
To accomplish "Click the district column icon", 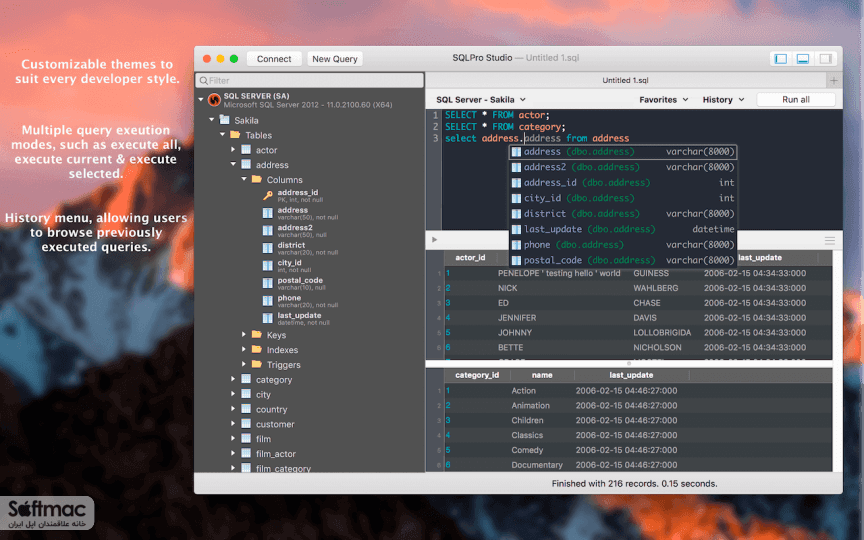I will tap(268, 248).
